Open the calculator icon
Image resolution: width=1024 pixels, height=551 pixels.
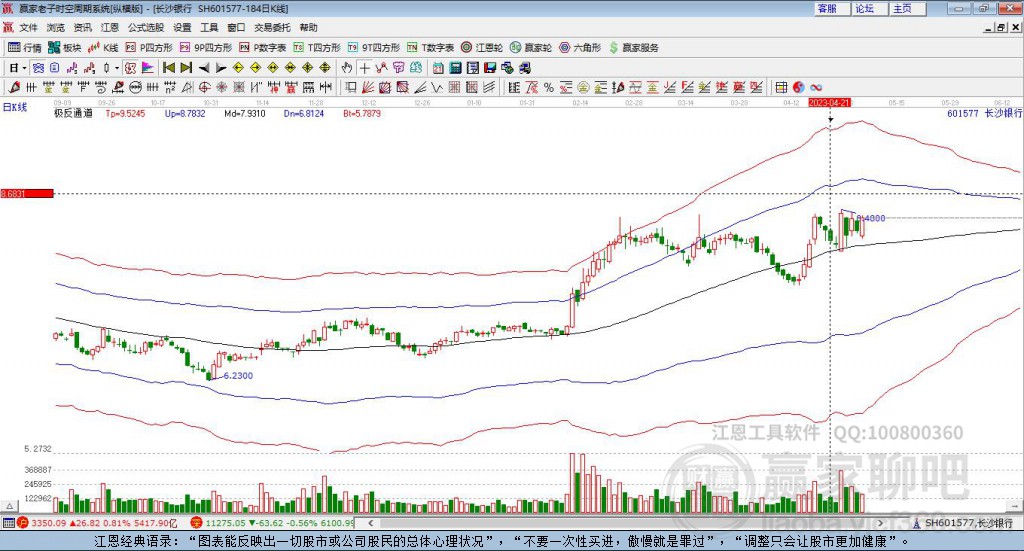pyautogui.click(x=455, y=68)
